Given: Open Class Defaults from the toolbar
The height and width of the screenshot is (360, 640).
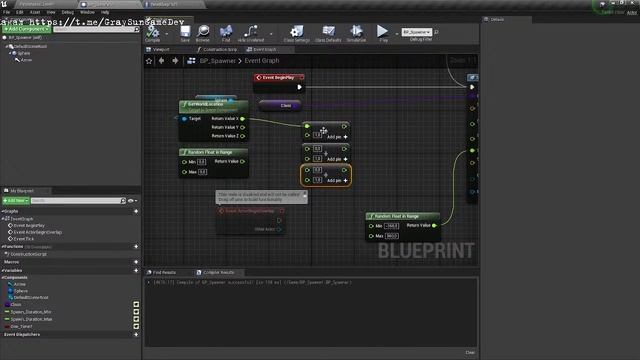Looking at the screenshot, I should (x=328, y=33).
